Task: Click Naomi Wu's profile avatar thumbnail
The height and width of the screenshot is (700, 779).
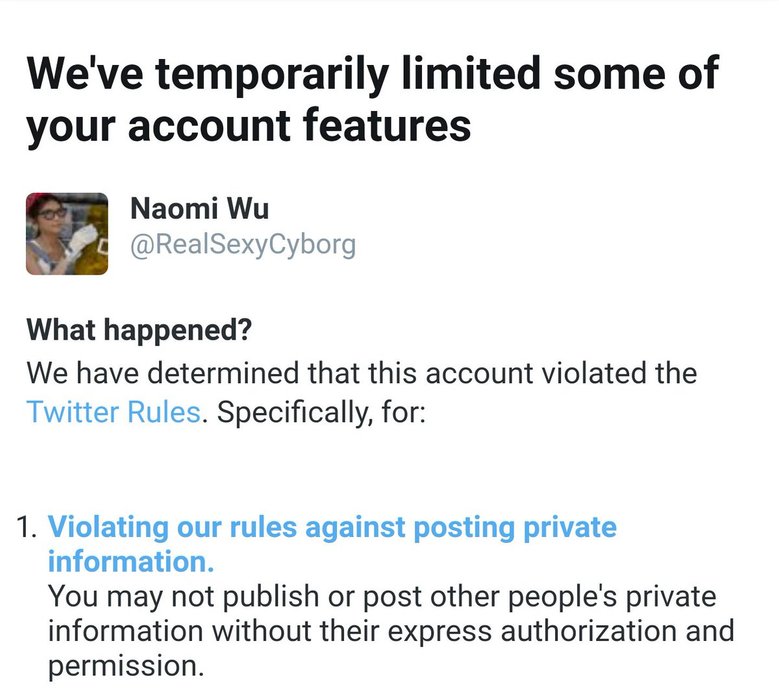Action: point(67,233)
